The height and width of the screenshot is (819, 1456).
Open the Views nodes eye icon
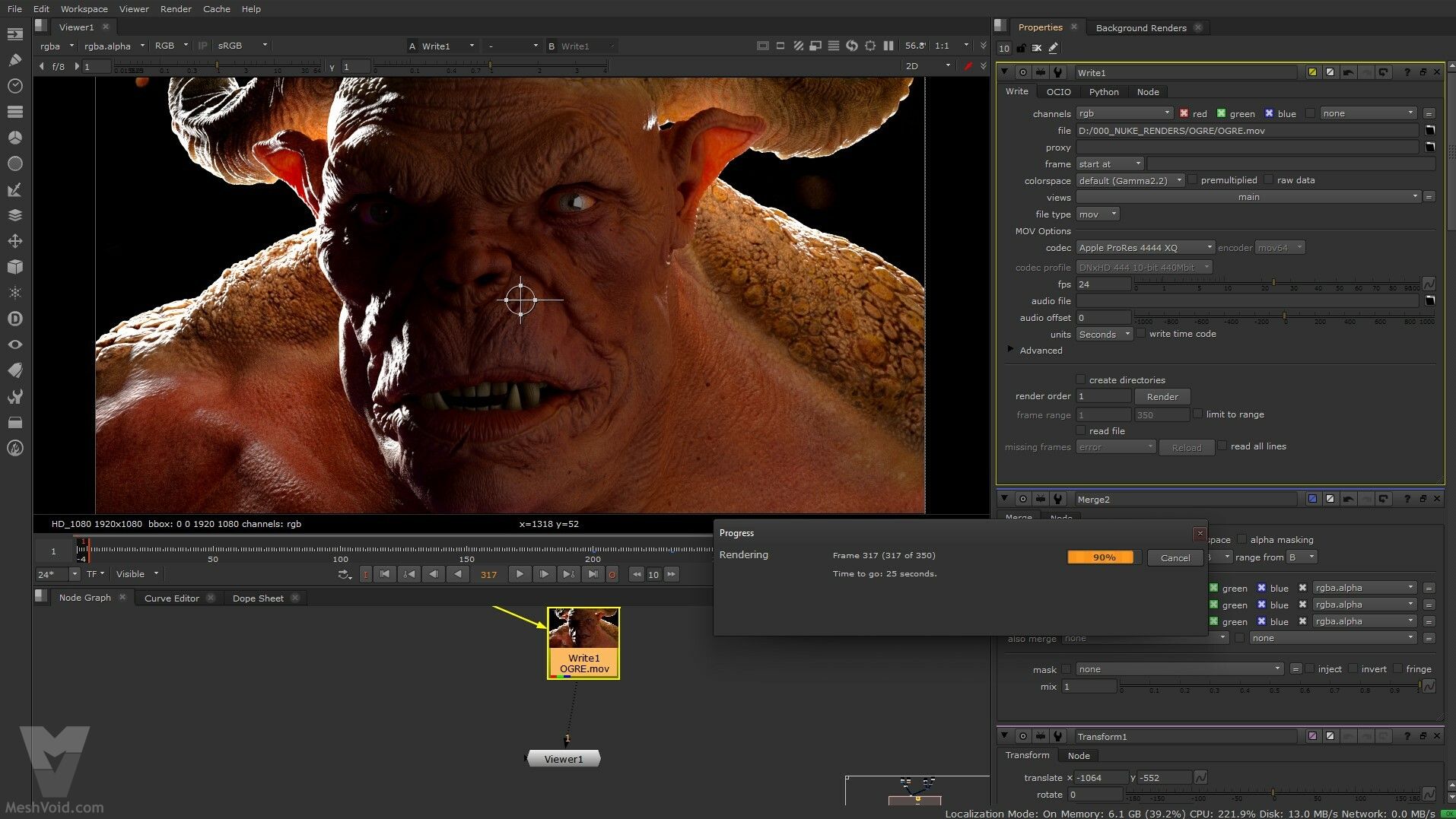point(14,344)
